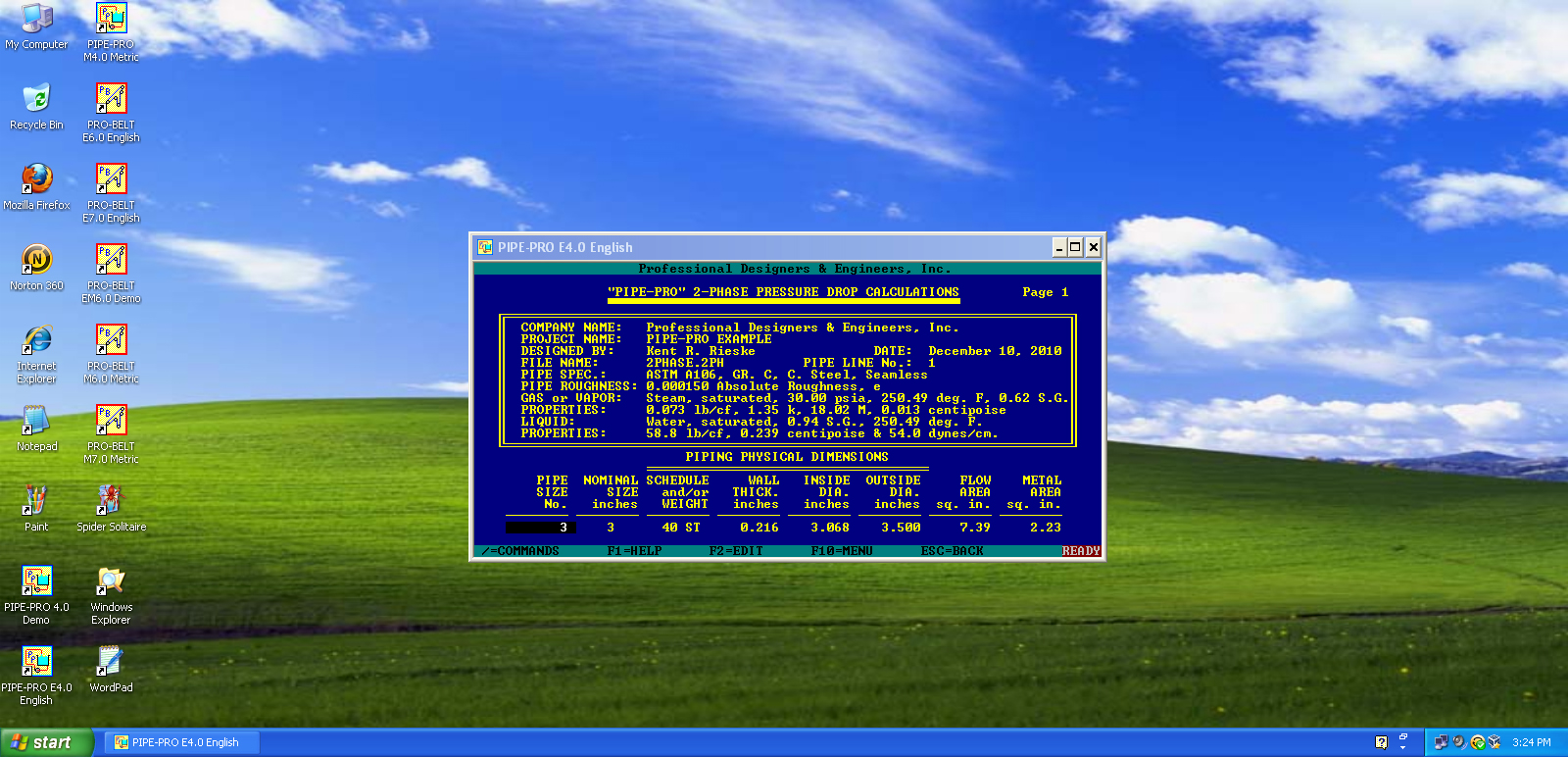Viewport: 1568px width, 757px height.
Task: Click the F10=MENU hint in status line
Action: pyautogui.click(x=842, y=551)
